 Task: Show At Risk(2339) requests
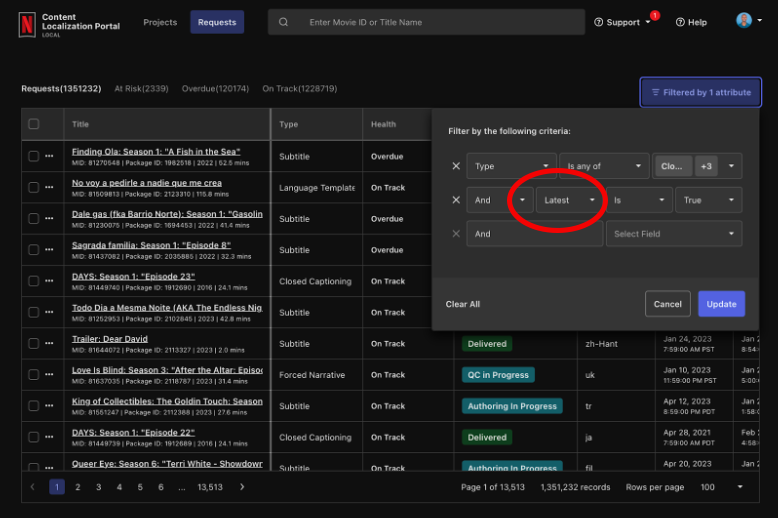coord(141,89)
